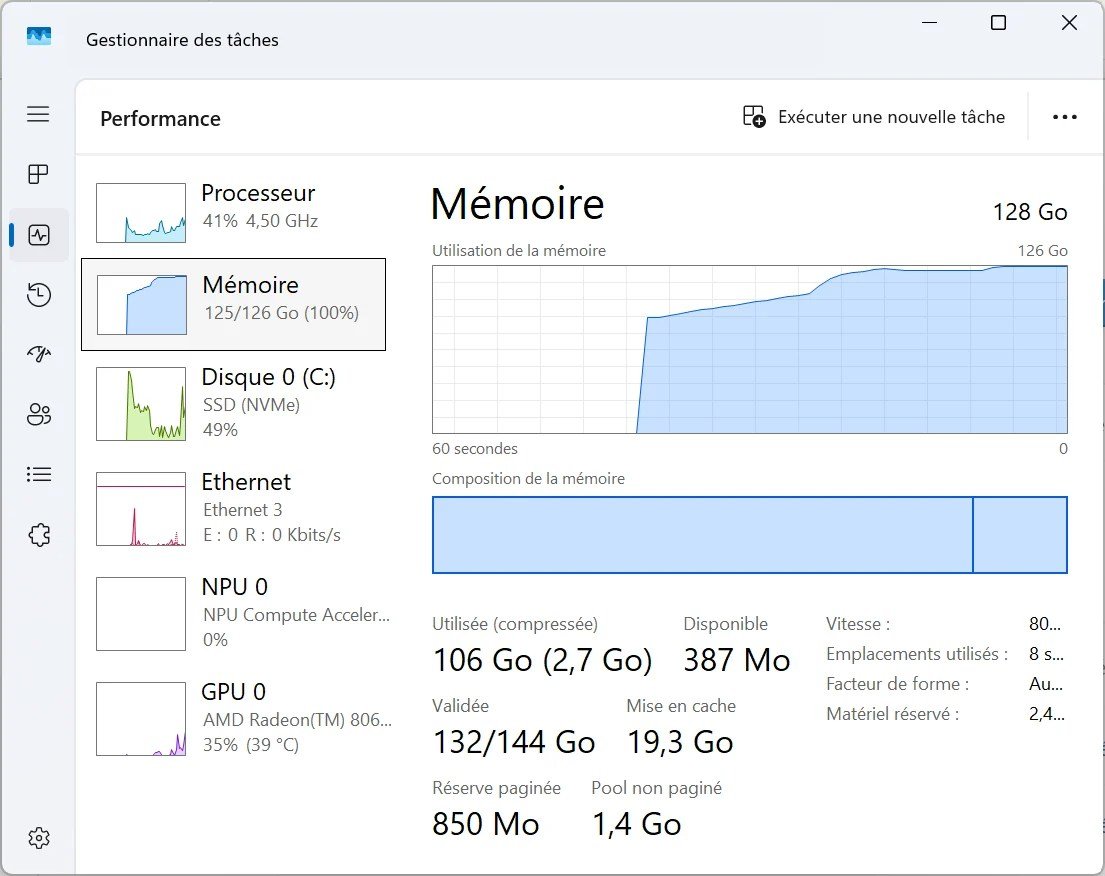1105x876 pixels.
Task: Click the Vitesse label
Action: coord(858,624)
